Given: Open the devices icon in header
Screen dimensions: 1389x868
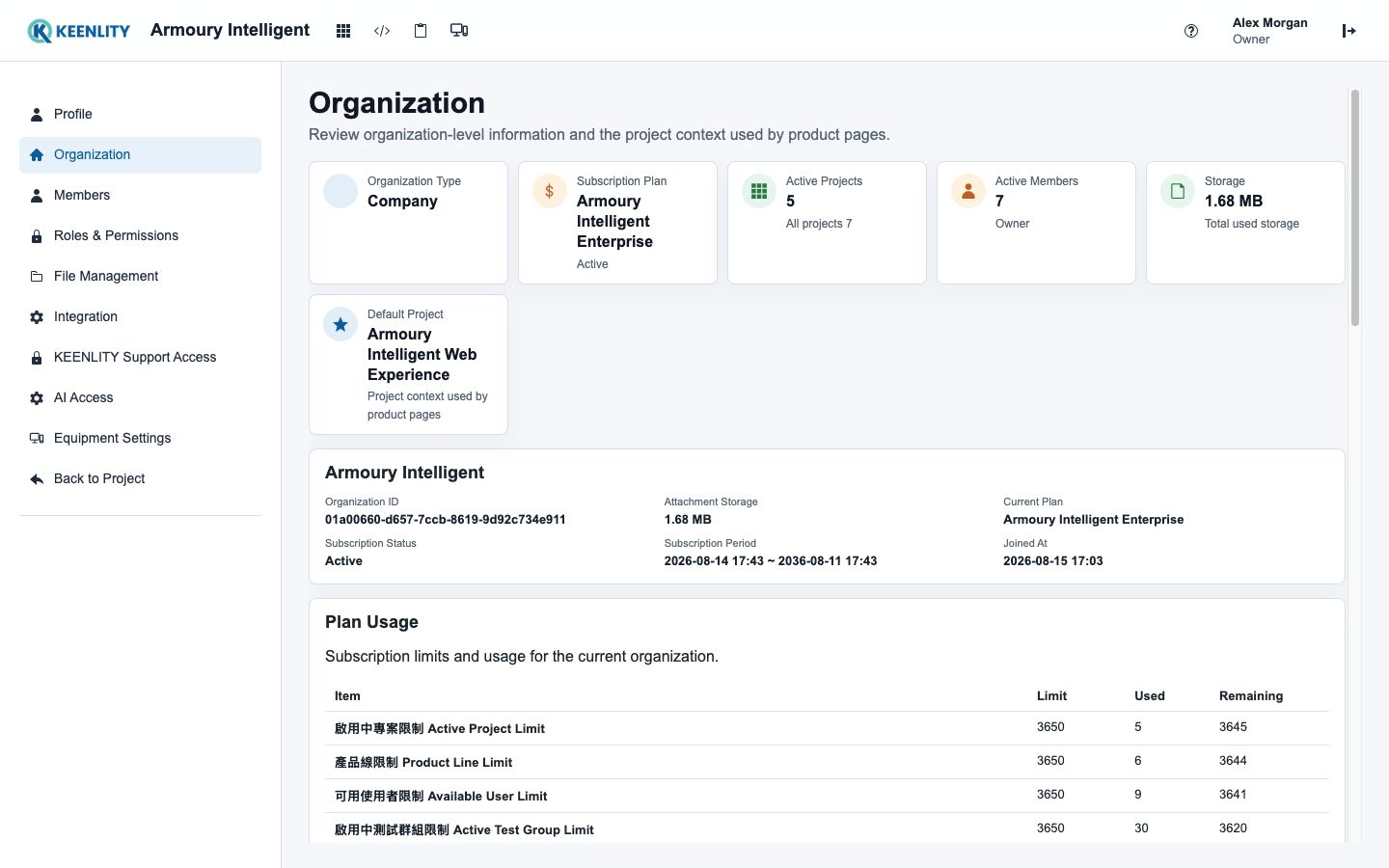Looking at the screenshot, I should (x=459, y=31).
